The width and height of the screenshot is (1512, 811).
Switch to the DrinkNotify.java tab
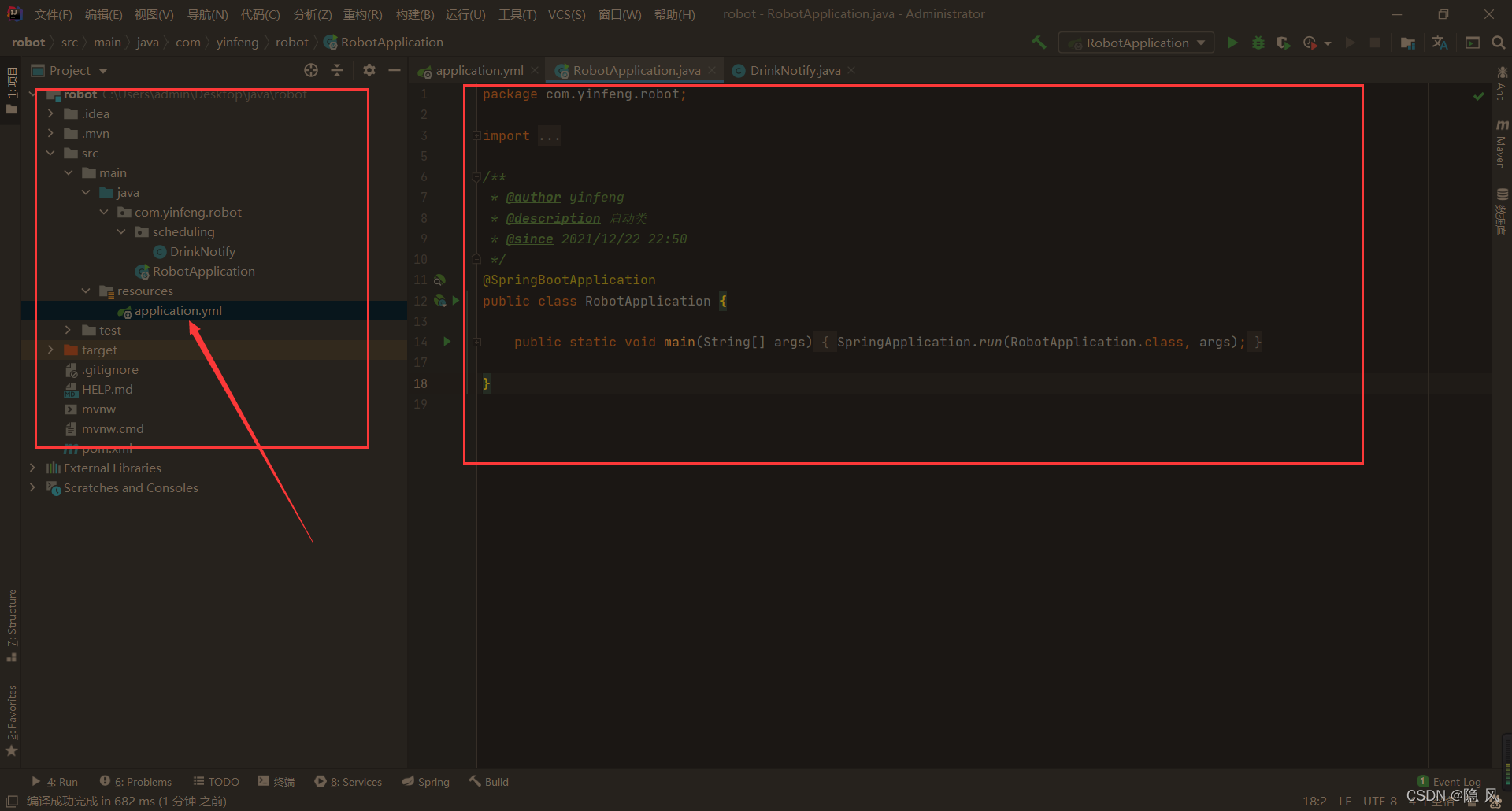pyautogui.click(x=795, y=70)
